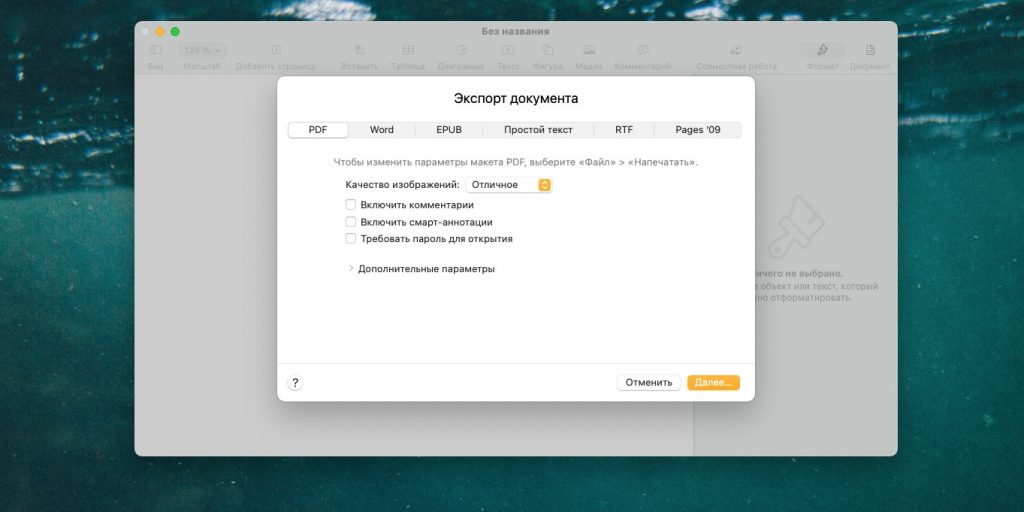Switch to the Word export tab
Viewport: 1024px width, 512px height.
(381, 130)
